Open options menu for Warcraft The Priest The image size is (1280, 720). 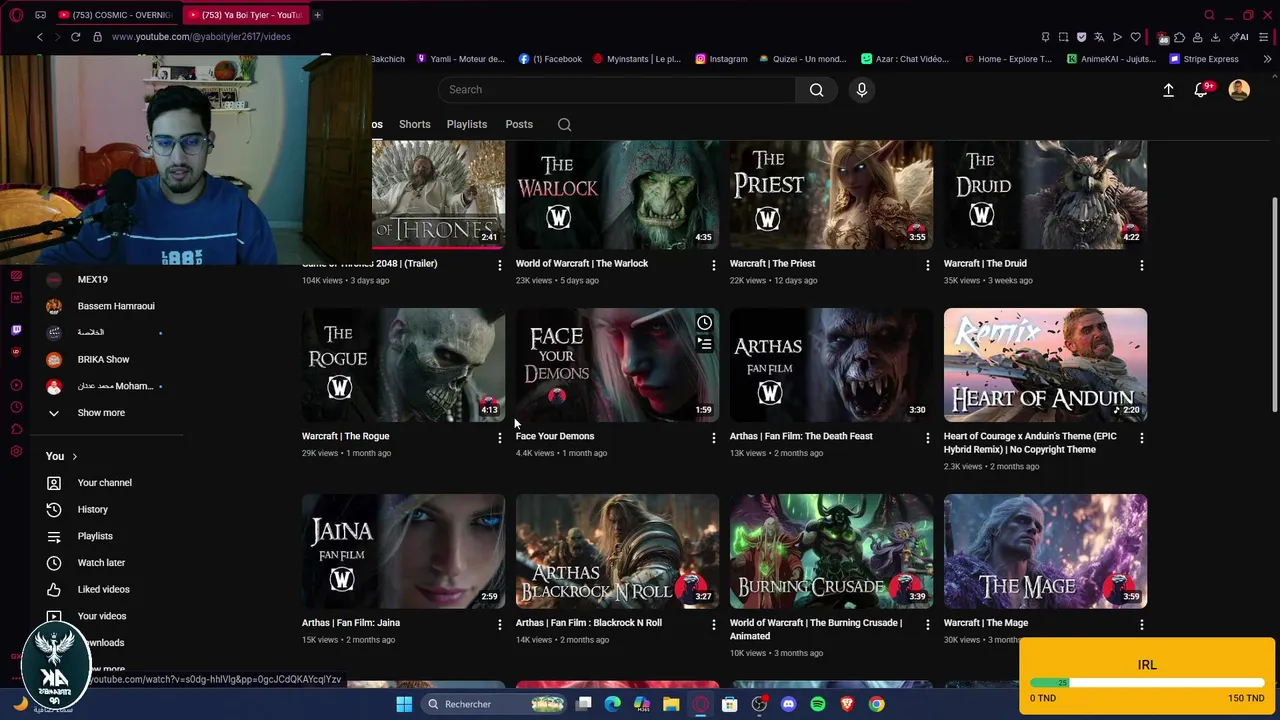927,265
